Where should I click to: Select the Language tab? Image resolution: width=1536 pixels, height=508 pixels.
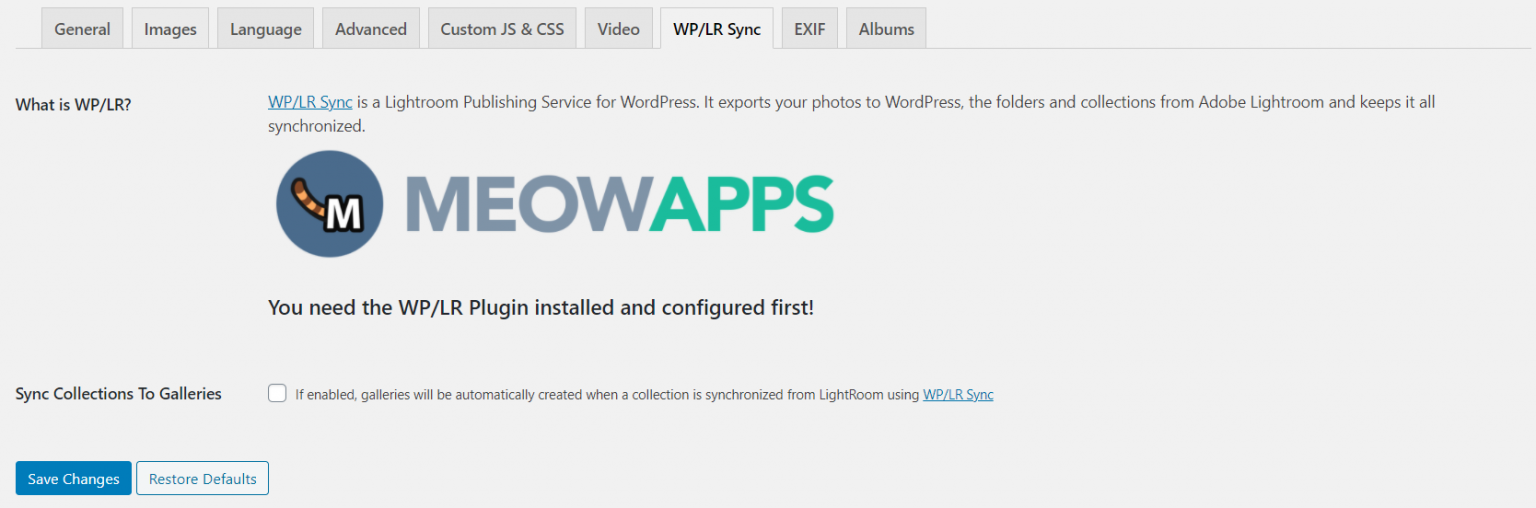pyautogui.click(x=265, y=28)
